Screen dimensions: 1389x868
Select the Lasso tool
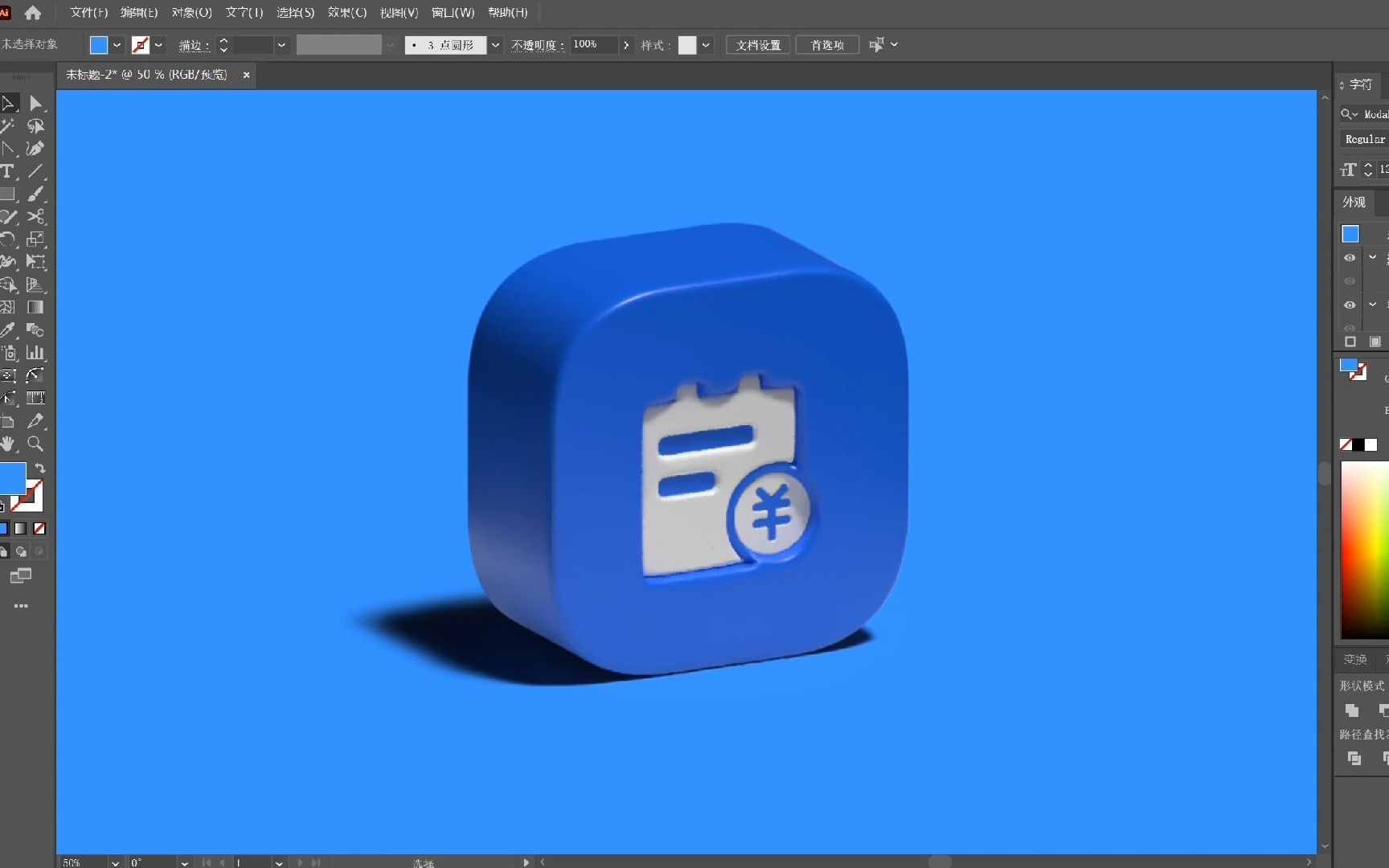tap(35, 126)
